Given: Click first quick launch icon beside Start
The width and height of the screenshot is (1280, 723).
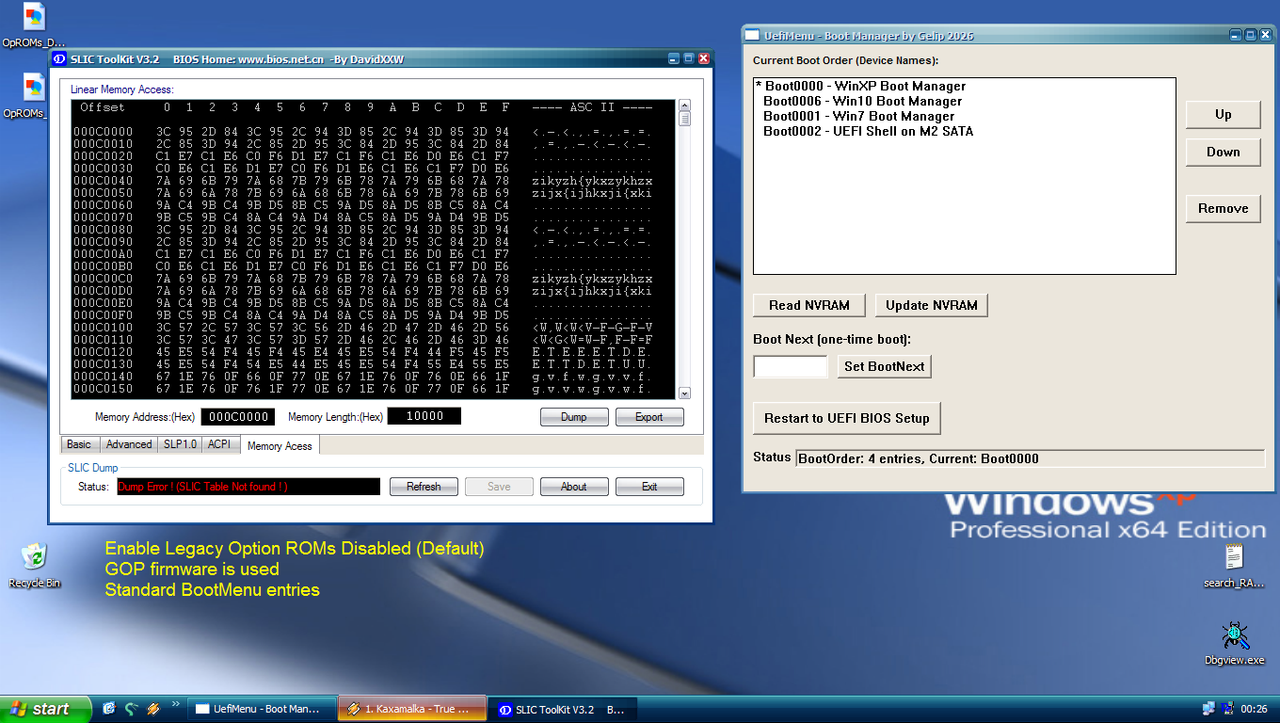Looking at the screenshot, I should pos(109,709).
